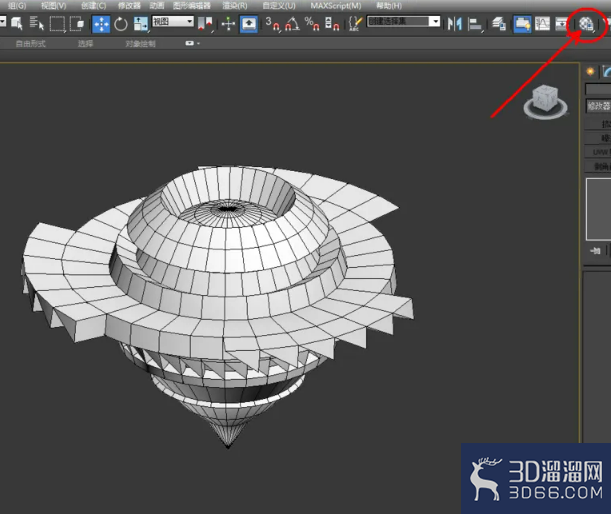611x514 pixels.
Task: Open the 图形编辑器 menu
Action: (192, 6)
